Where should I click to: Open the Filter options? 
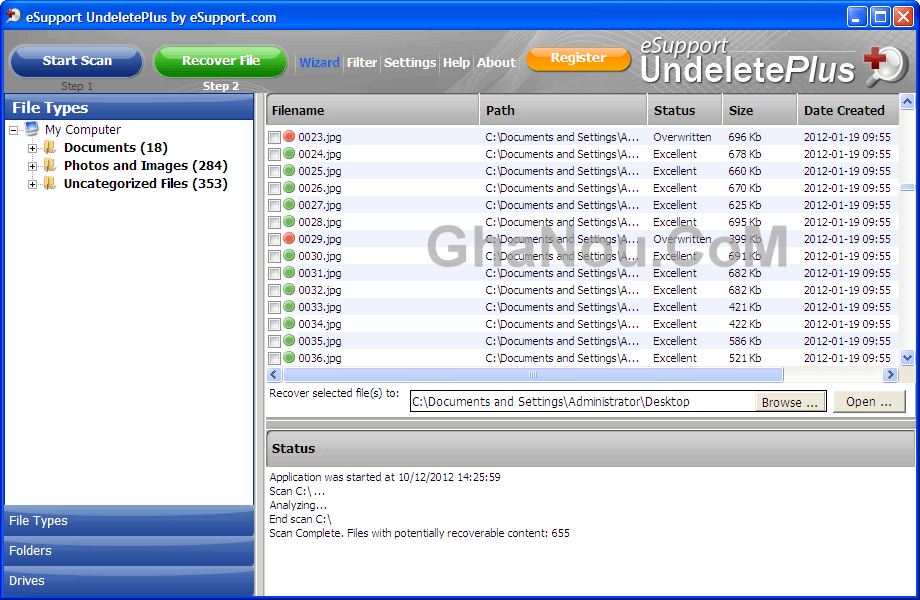click(361, 62)
